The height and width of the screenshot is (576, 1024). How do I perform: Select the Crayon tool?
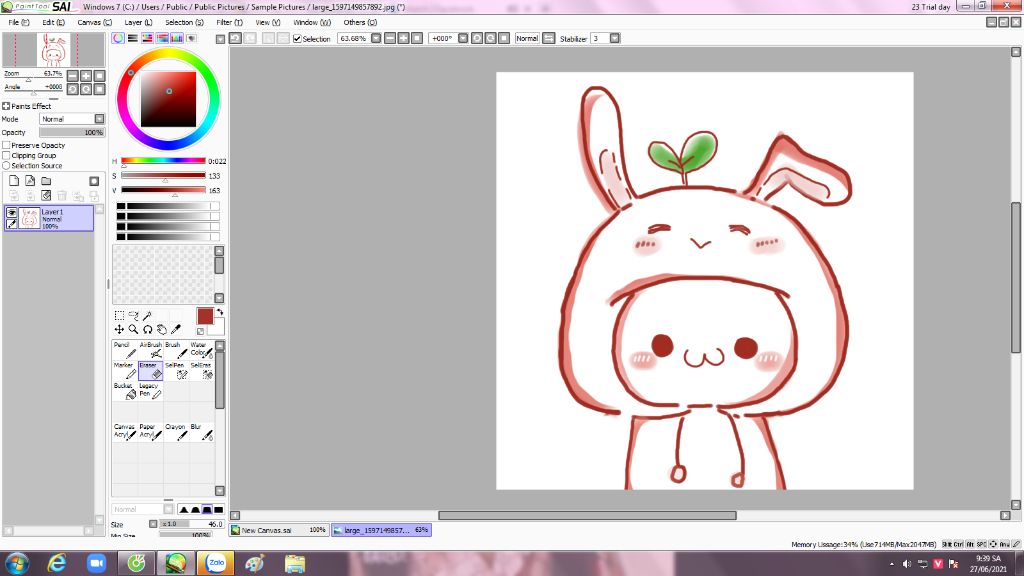(x=176, y=431)
